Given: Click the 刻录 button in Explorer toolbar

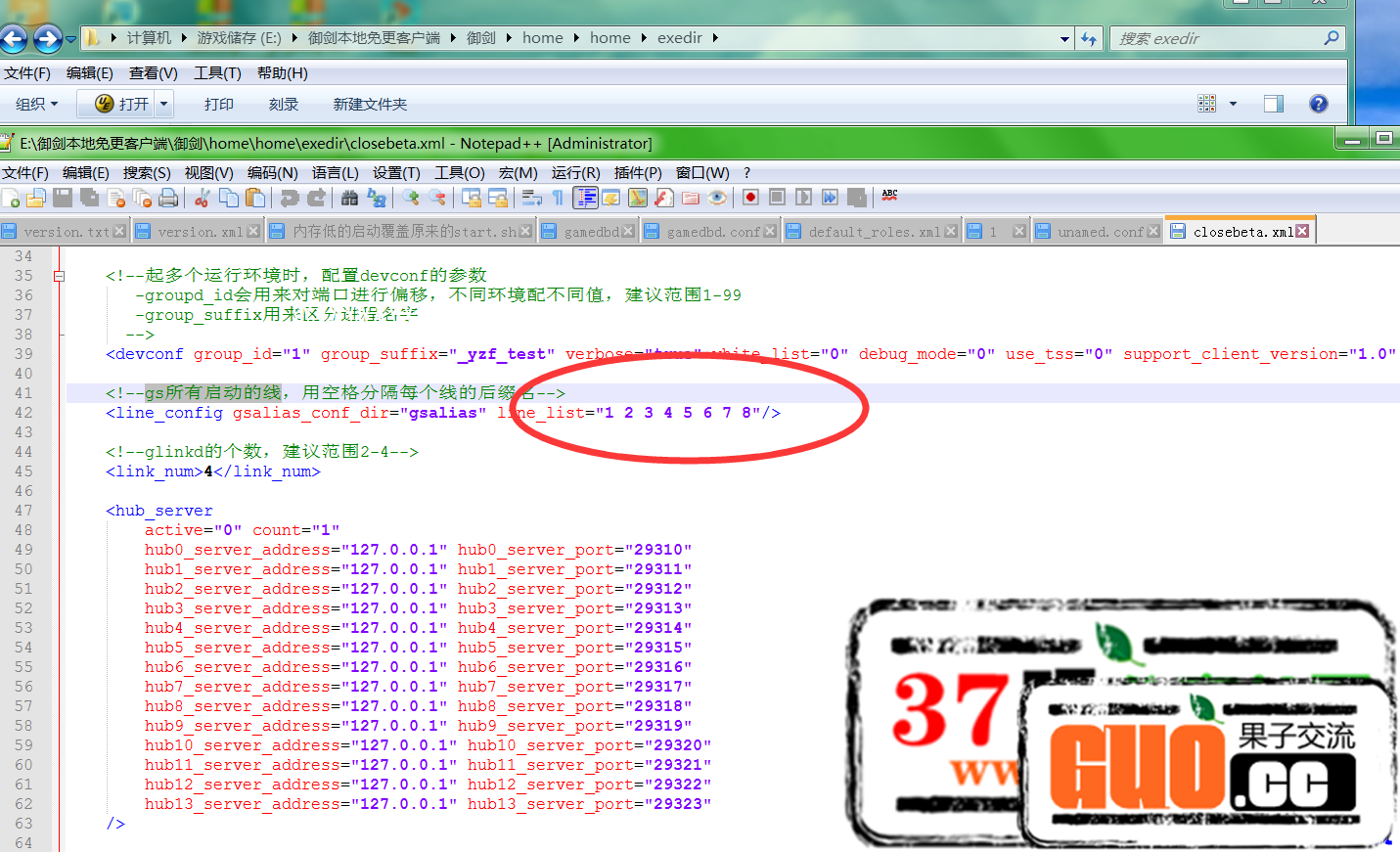Looking at the screenshot, I should [283, 104].
